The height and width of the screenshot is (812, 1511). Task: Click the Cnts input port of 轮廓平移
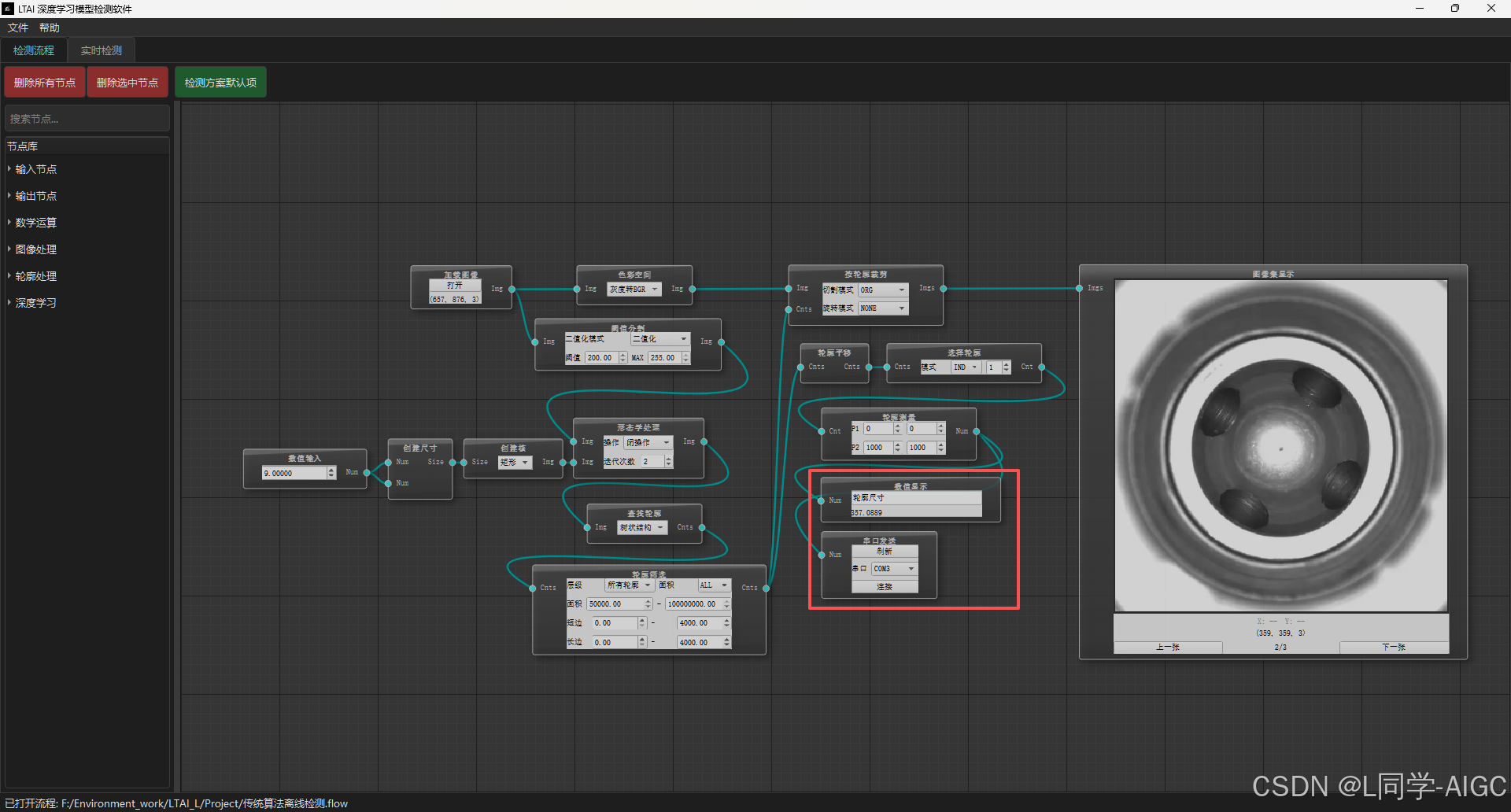pos(800,367)
